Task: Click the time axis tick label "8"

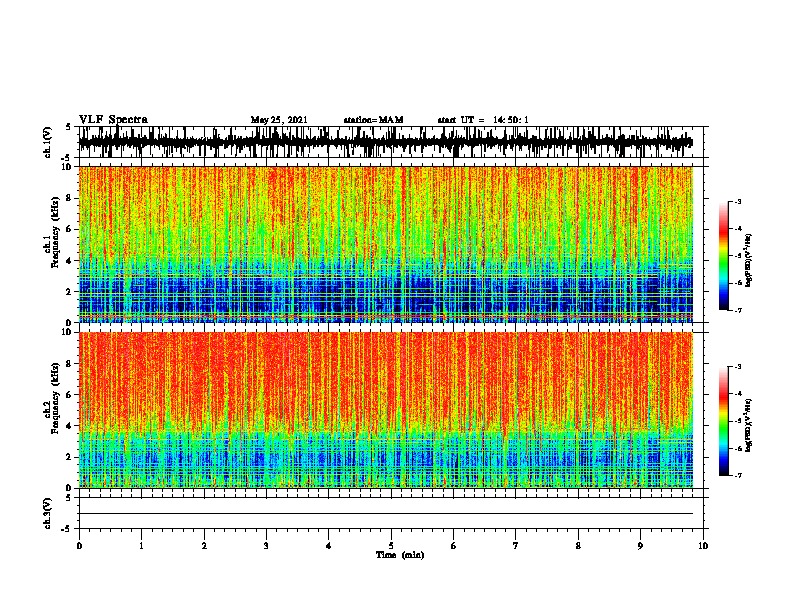Action: point(578,546)
